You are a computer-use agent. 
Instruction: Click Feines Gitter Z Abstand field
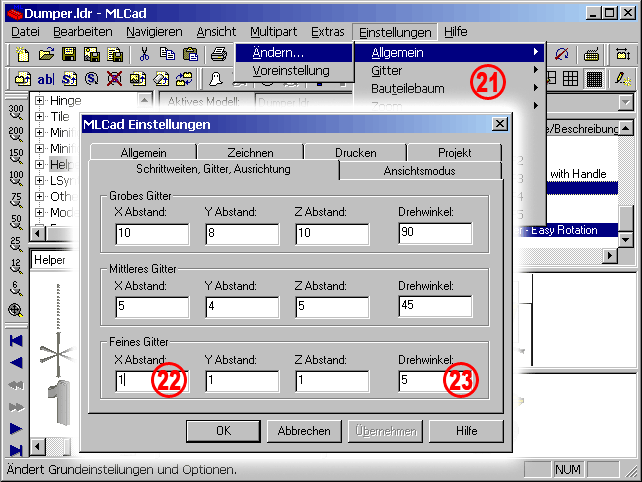click(332, 381)
